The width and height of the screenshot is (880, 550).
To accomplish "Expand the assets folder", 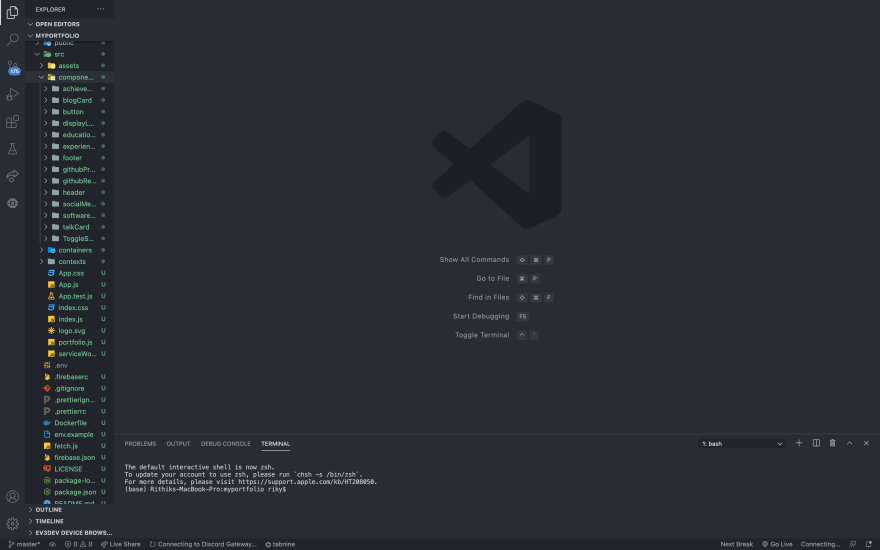I will (70, 66).
